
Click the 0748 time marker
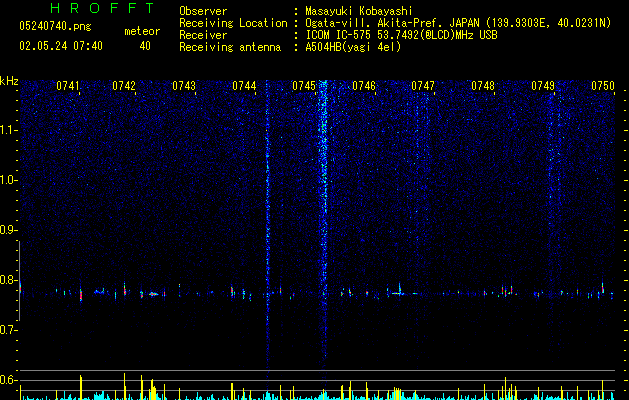[483, 86]
